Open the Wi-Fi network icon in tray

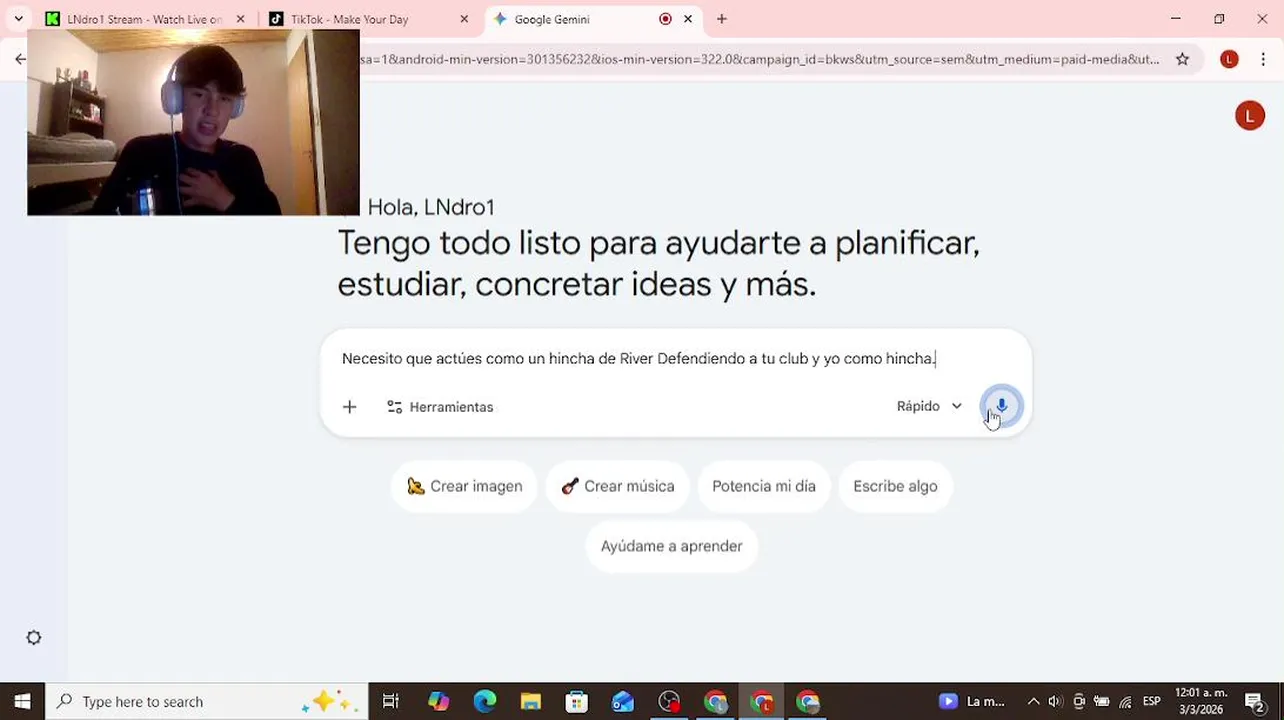tap(1125, 701)
